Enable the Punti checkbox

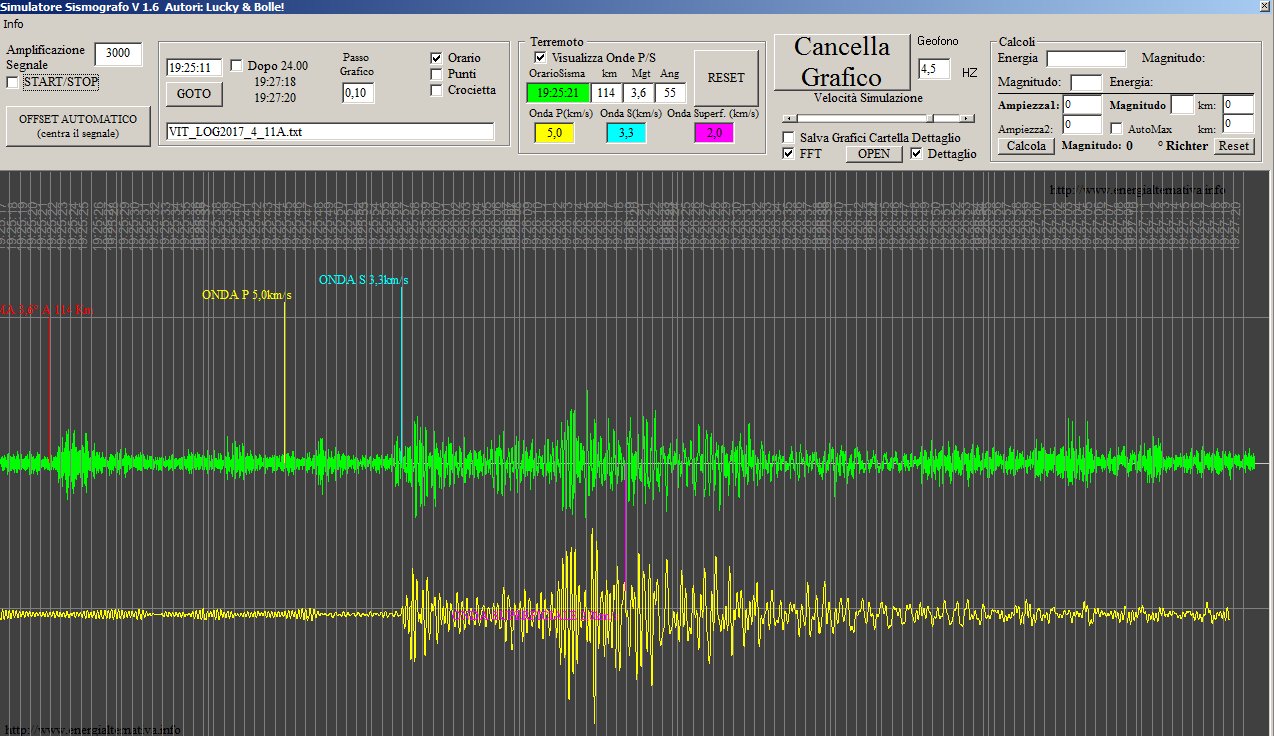(x=437, y=74)
